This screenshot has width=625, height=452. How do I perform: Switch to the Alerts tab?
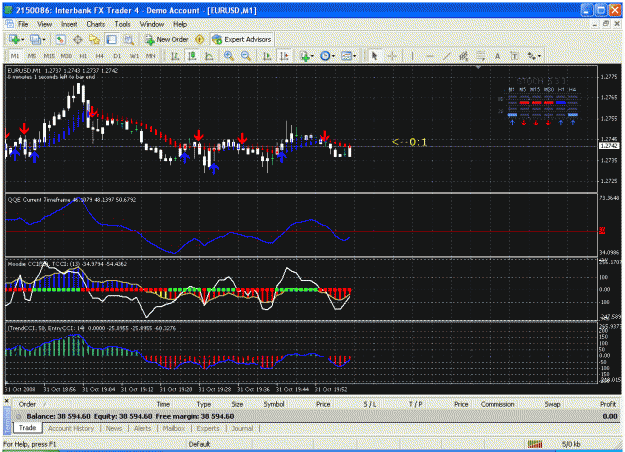[x=142, y=428]
